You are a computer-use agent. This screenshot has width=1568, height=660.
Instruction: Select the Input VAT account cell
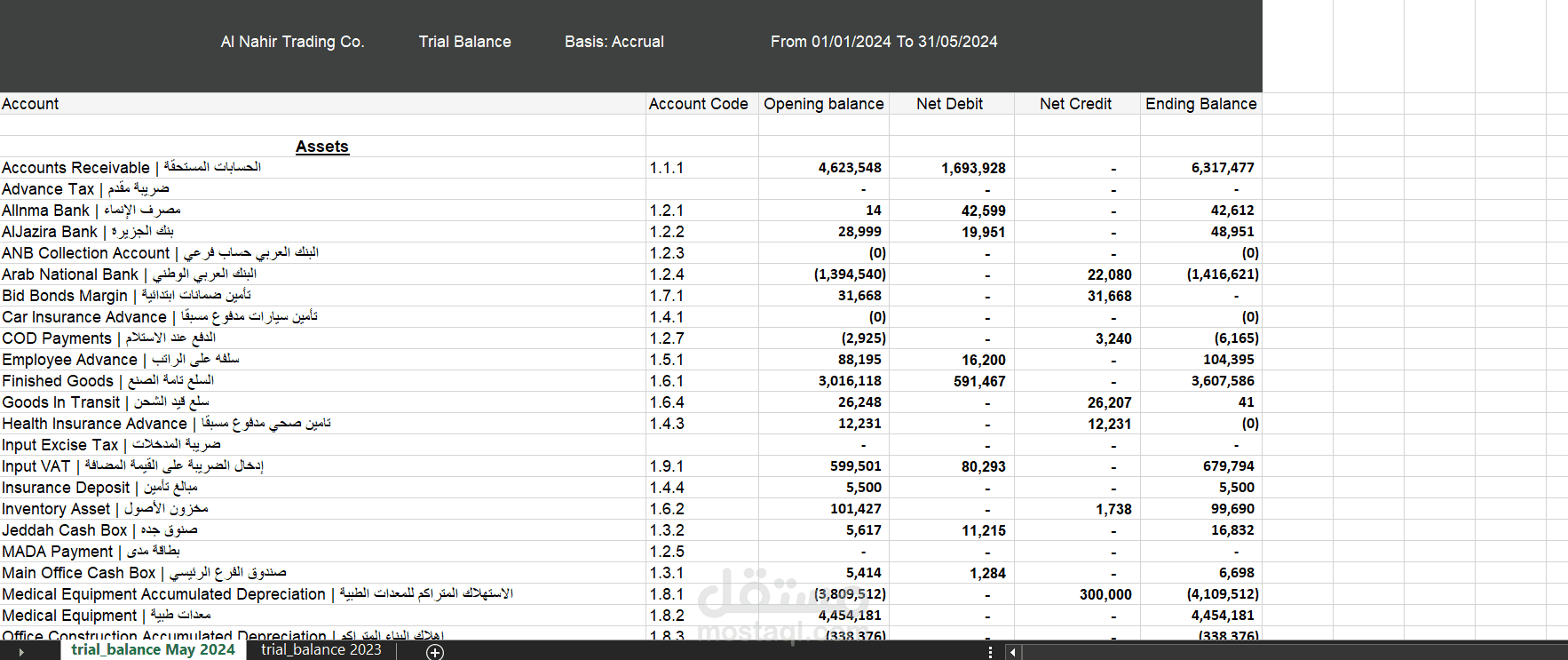(x=322, y=466)
